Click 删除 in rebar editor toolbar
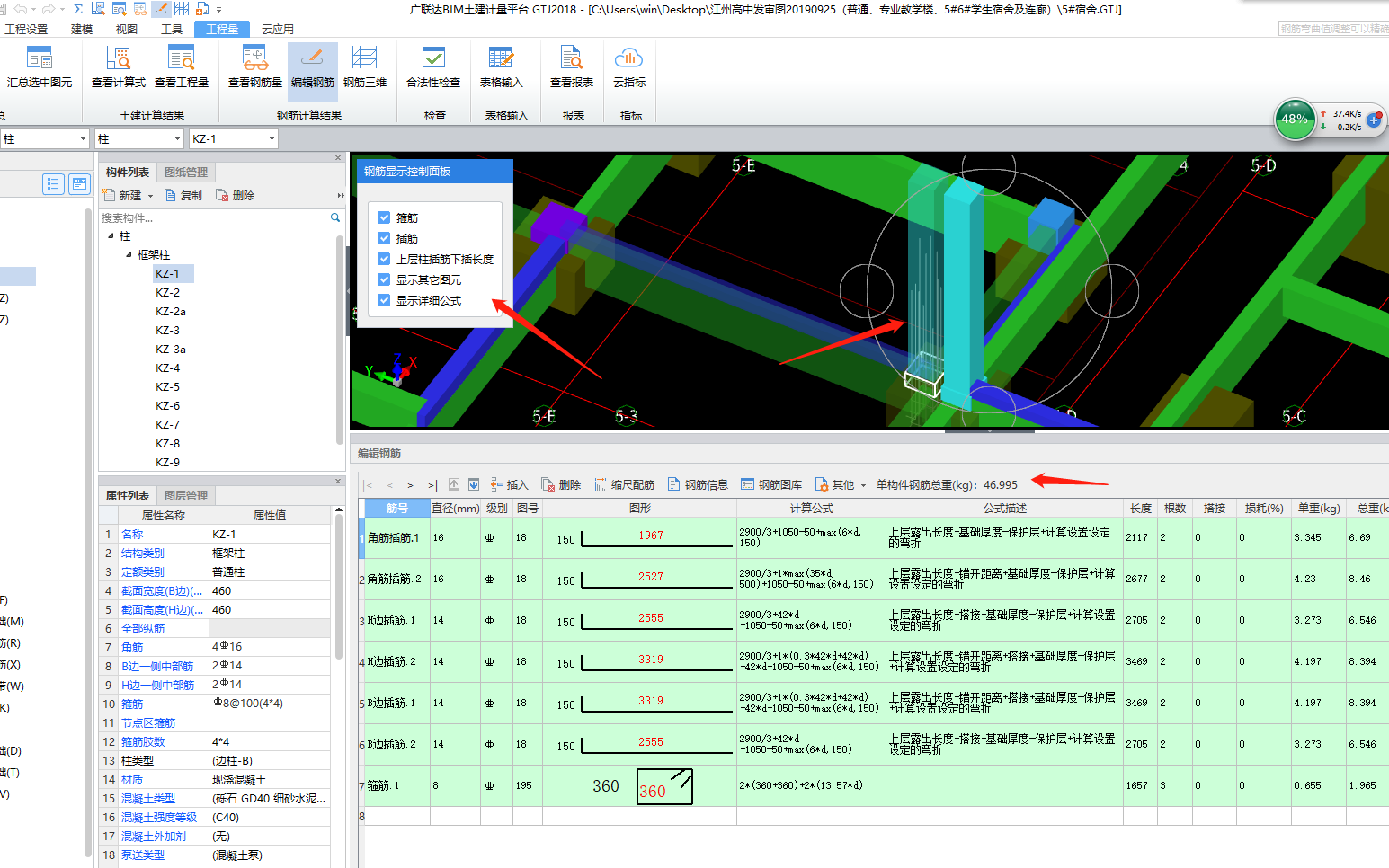This screenshot has height=868, width=1389. tap(561, 484)
